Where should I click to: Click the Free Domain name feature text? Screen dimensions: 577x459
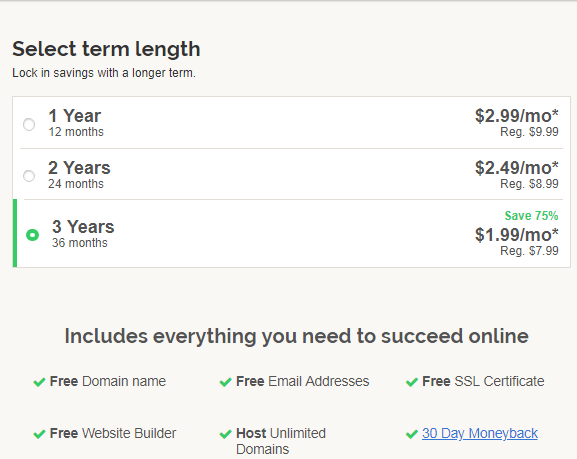(x=108, y=381)
